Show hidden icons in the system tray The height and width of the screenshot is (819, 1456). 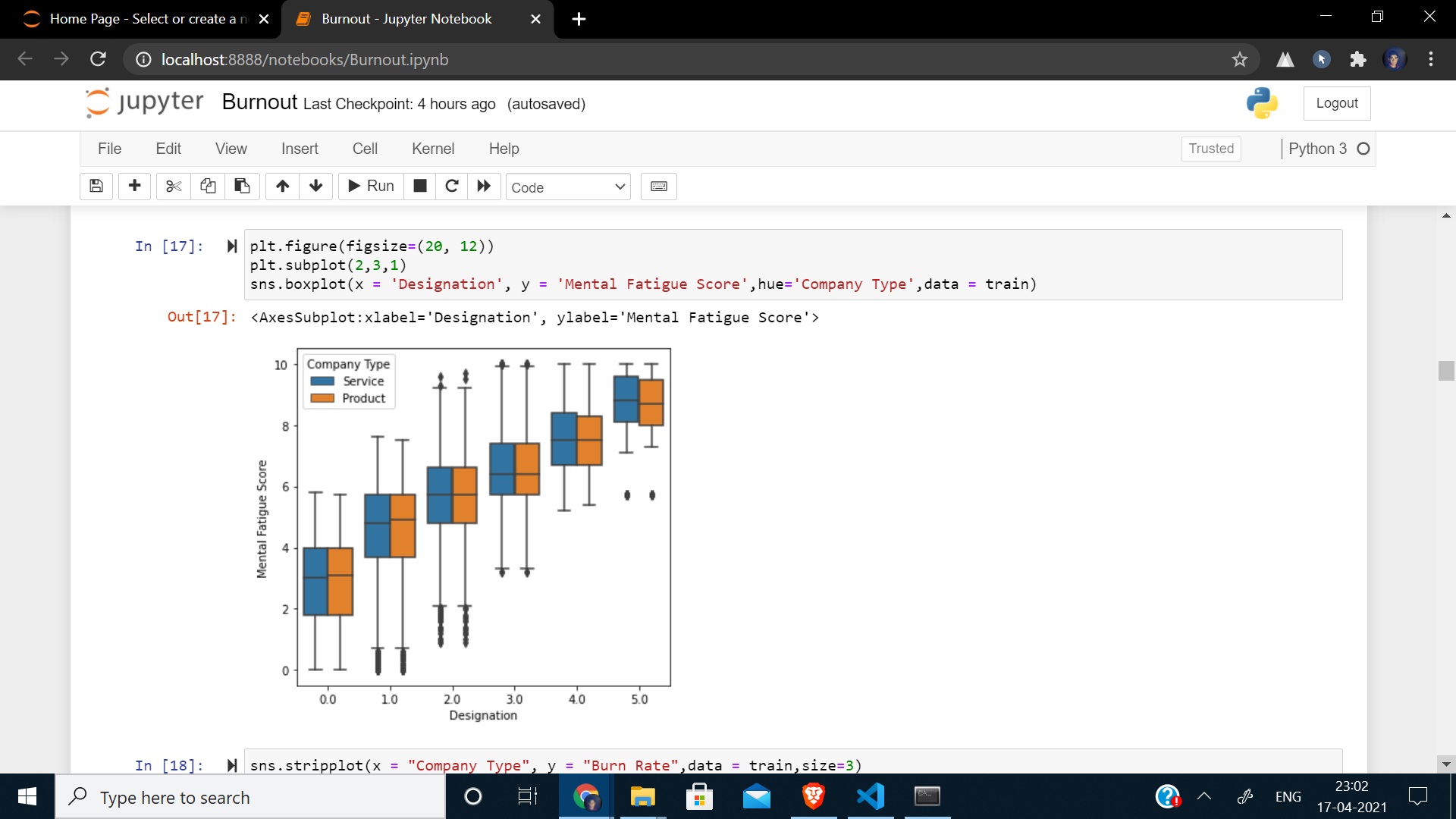[1204, 796]
